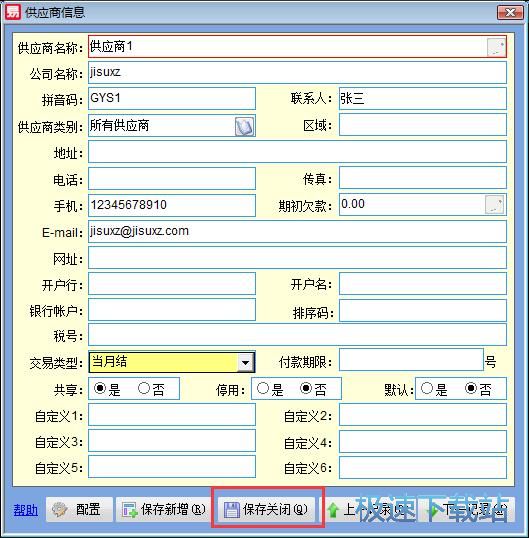Viewport: 529px width, 538px height.
Task: Click the 期初欠款 calculator icon
Action: pos(494,205)
